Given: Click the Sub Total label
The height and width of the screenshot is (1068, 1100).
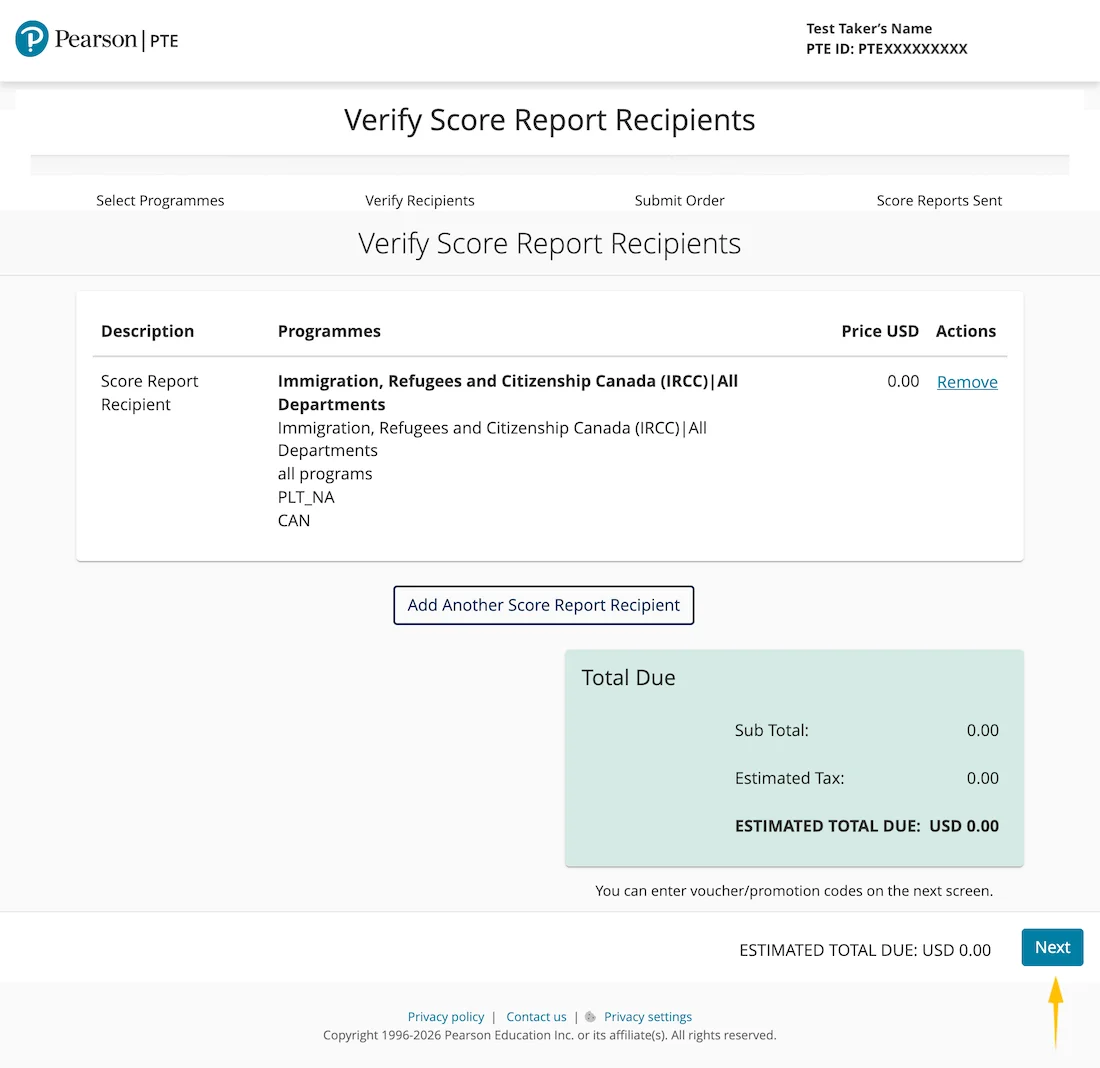Looking at the screenshot, I should click(x=771, y=730).
